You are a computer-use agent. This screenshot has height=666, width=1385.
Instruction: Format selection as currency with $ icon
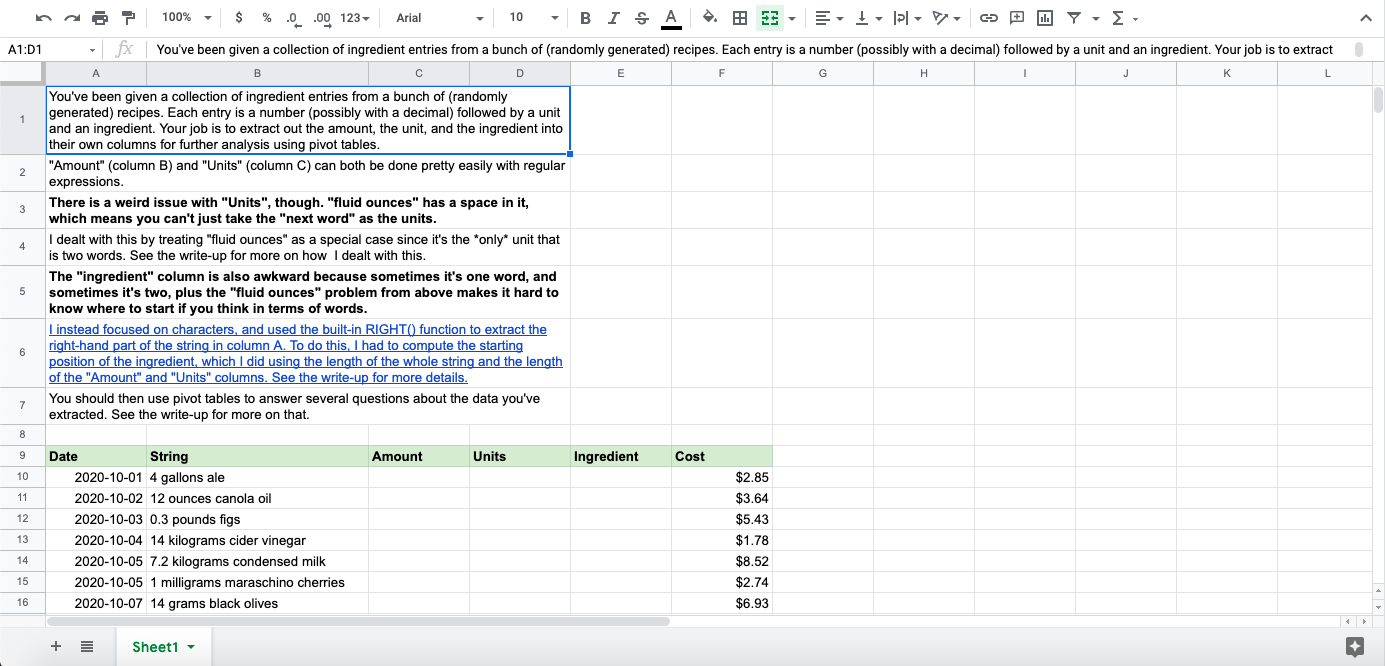tap(239, 18)
